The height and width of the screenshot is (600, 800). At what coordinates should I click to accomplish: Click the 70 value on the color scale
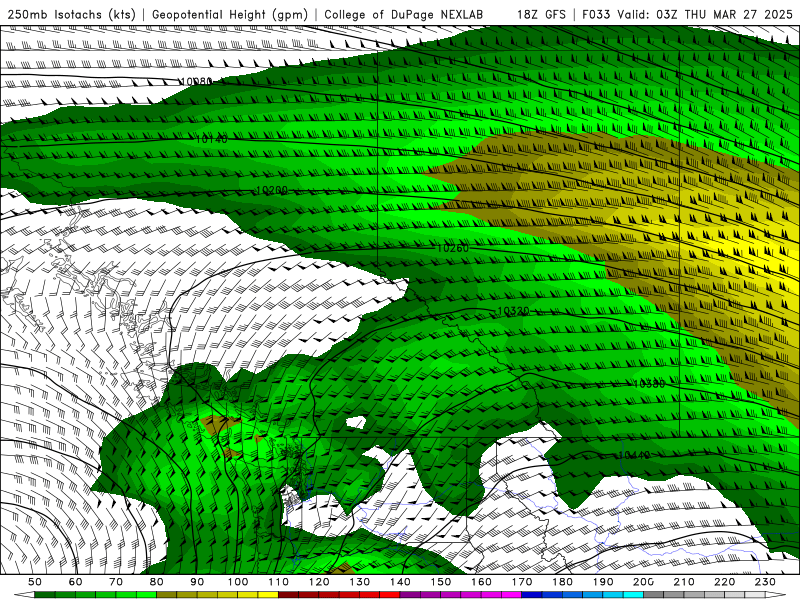click(116, 582)
